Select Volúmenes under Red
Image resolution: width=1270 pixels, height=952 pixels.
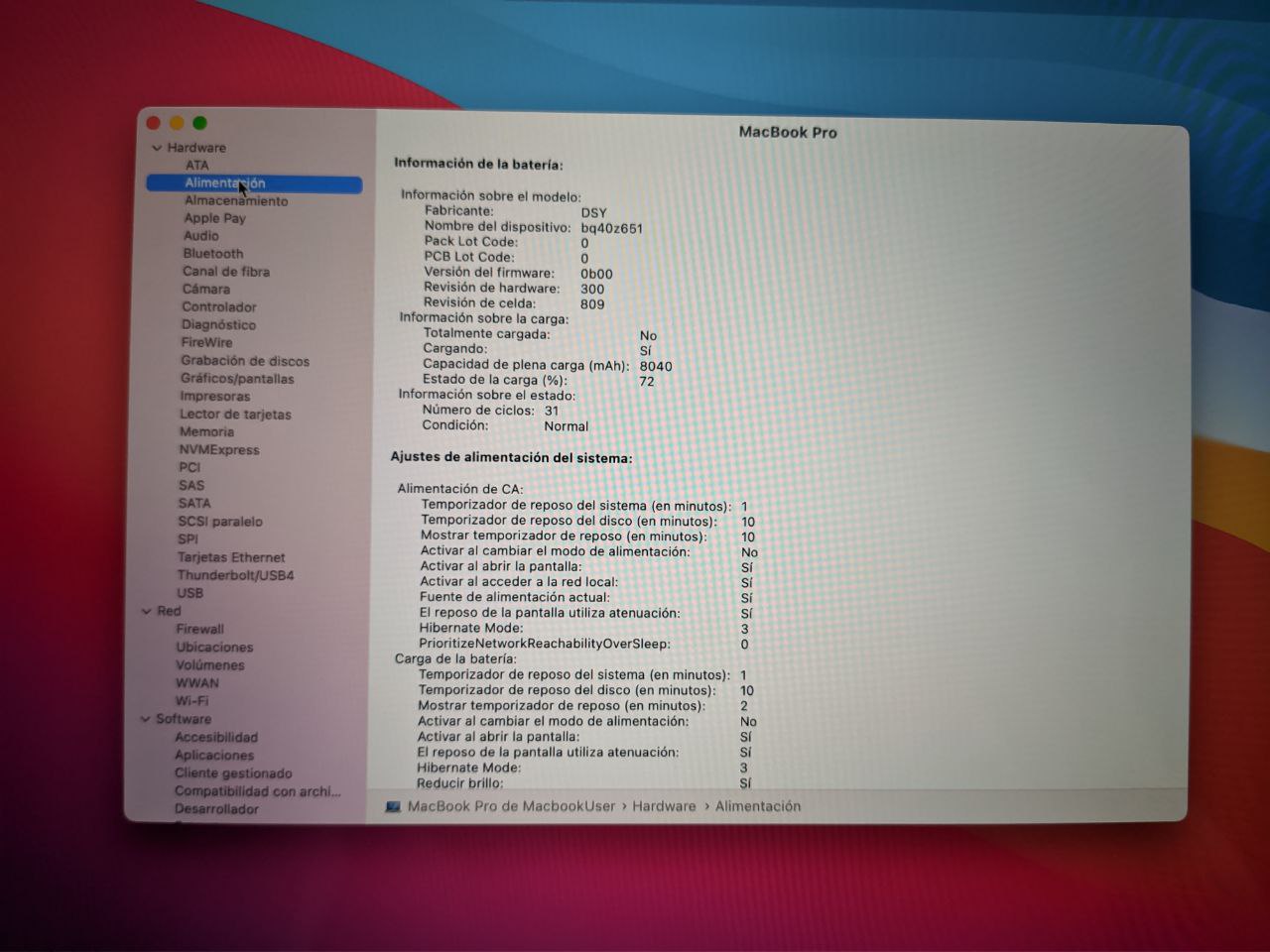209,665
